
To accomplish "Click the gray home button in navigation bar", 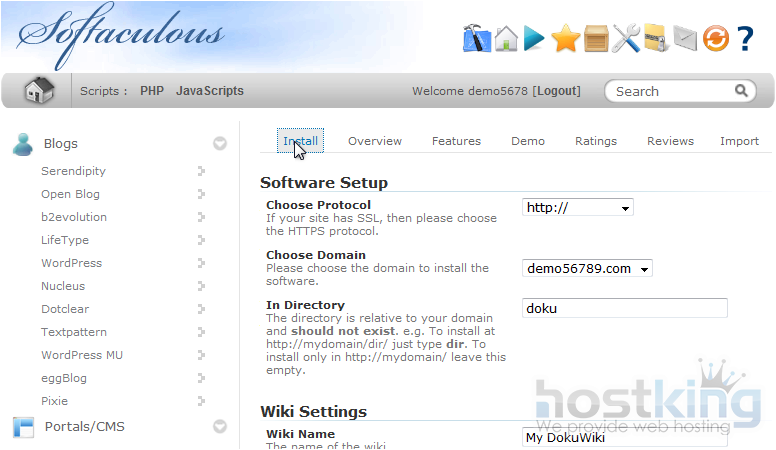I will [x=39, y=91].
